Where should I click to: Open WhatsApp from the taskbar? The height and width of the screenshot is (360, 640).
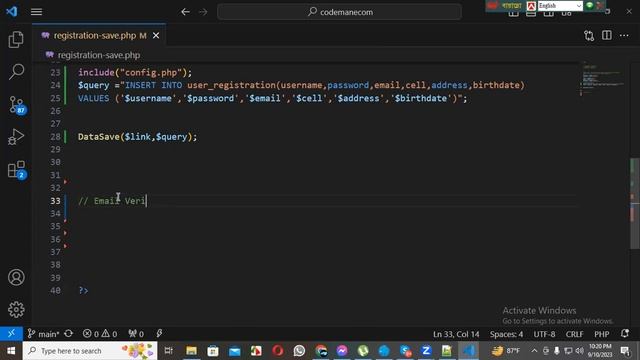299,351
